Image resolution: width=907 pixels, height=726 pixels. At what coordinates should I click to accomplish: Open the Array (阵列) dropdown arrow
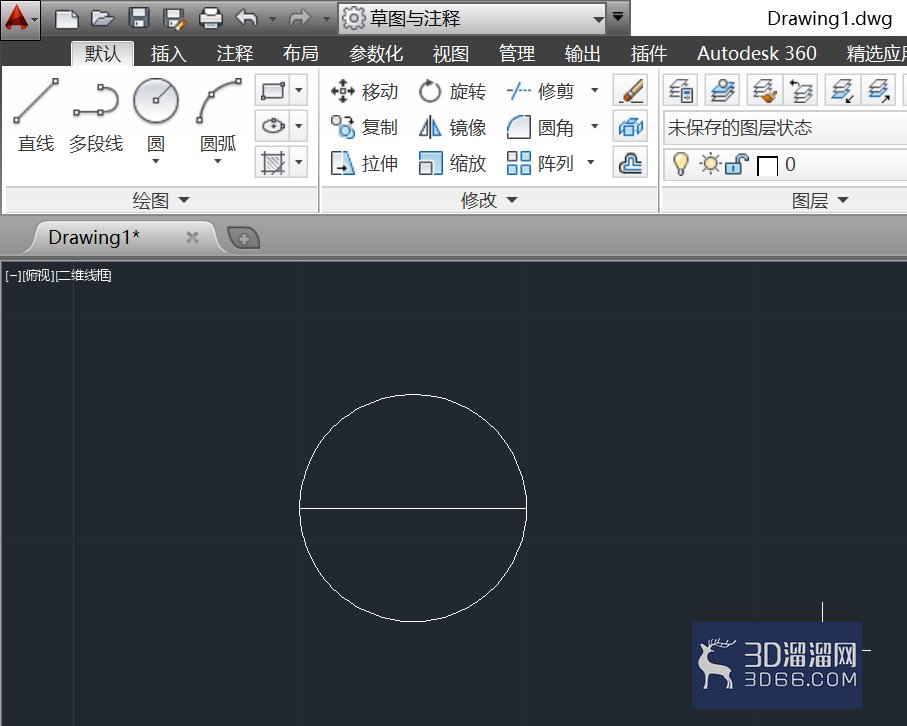tap(591, 163)
